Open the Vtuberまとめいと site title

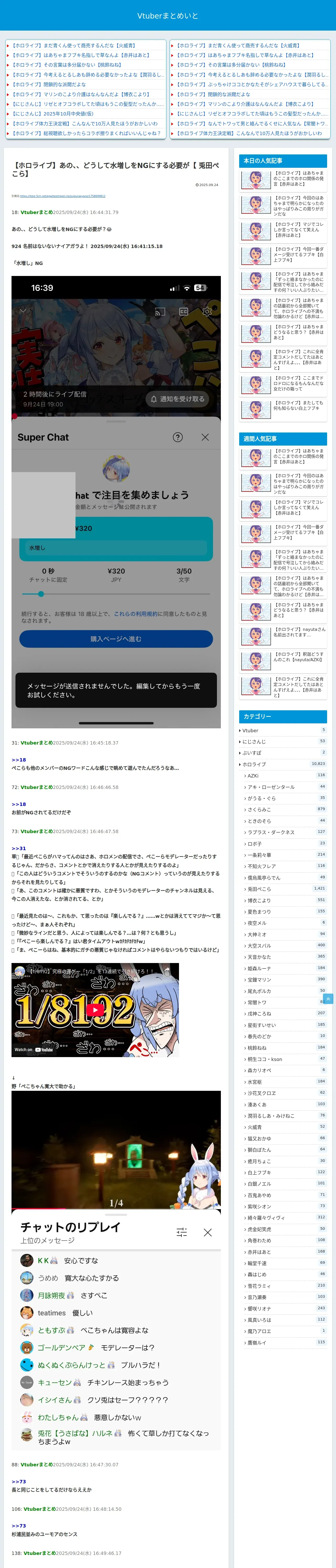coord(168,16)
